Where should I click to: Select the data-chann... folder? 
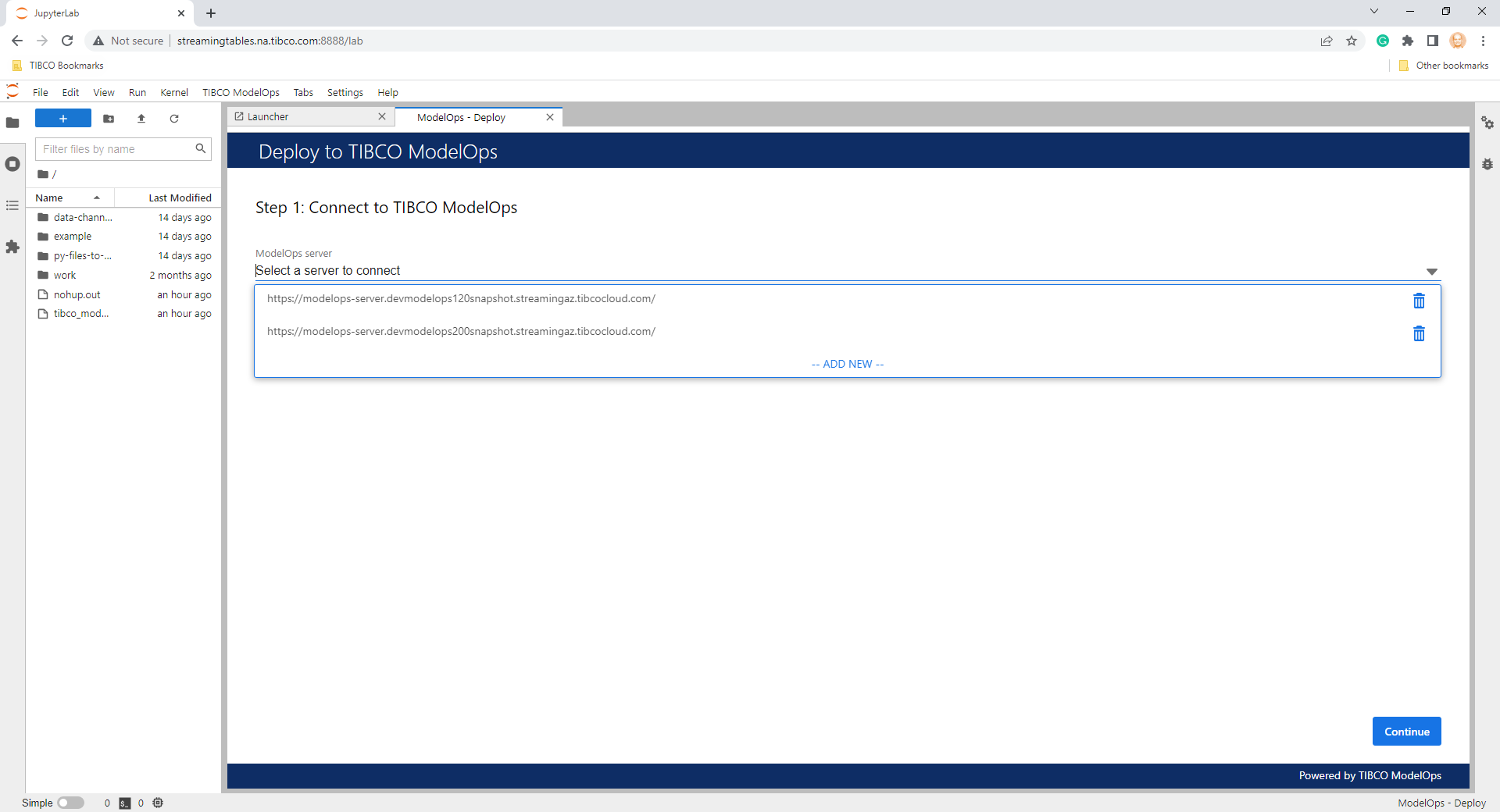124,217
